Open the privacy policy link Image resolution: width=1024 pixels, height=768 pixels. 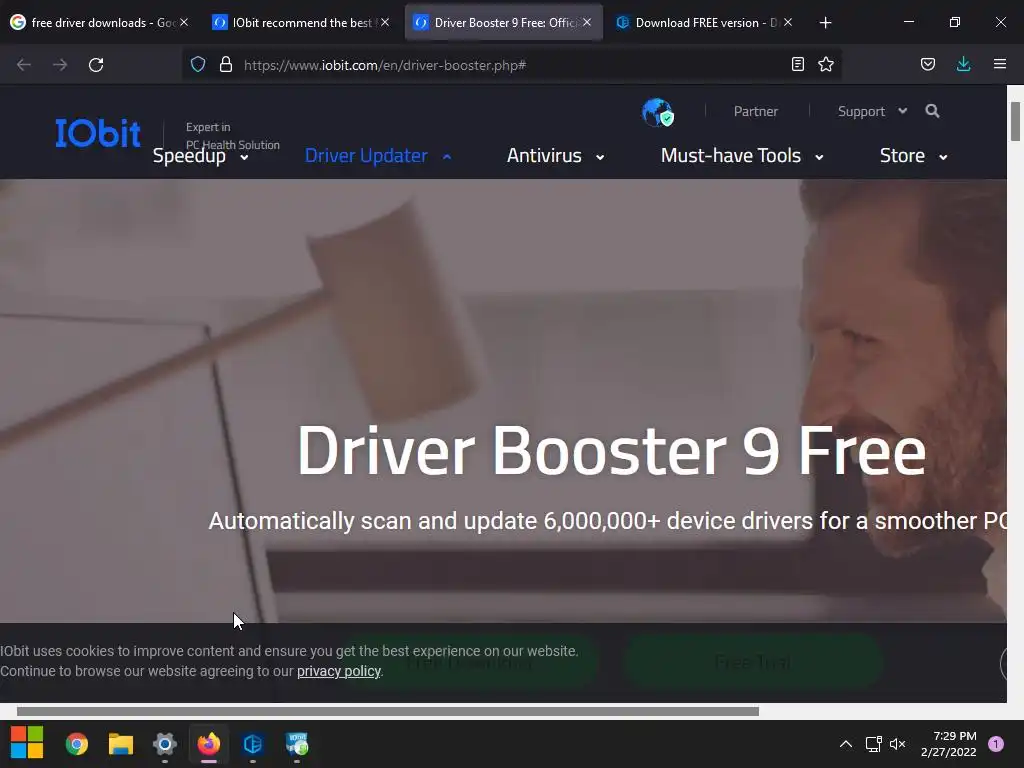pyautogui.click(x=339, y=671)
